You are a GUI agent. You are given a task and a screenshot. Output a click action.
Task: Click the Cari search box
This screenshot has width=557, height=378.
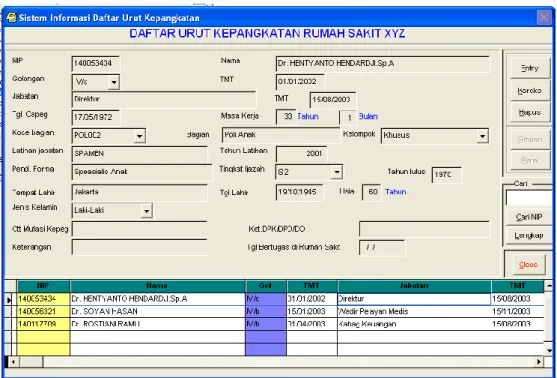click(x=529, y=198)
